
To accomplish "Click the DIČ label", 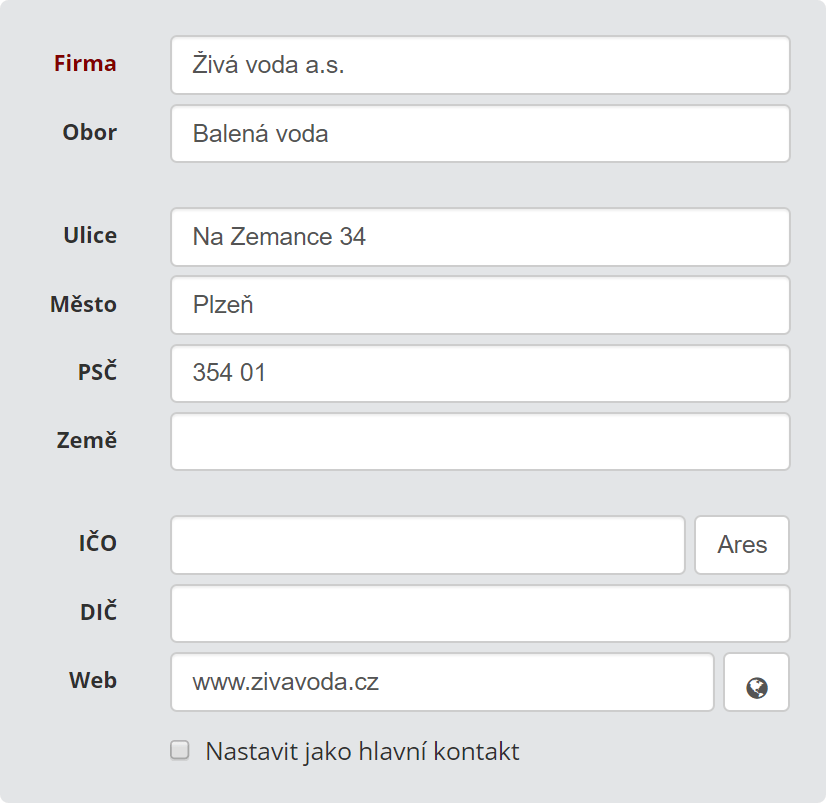I will (x=99, y=611).
